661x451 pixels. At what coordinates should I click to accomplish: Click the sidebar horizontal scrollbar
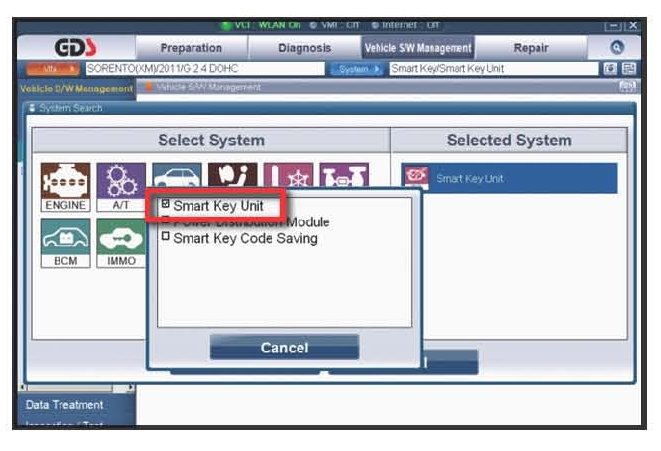click(75, 387)
